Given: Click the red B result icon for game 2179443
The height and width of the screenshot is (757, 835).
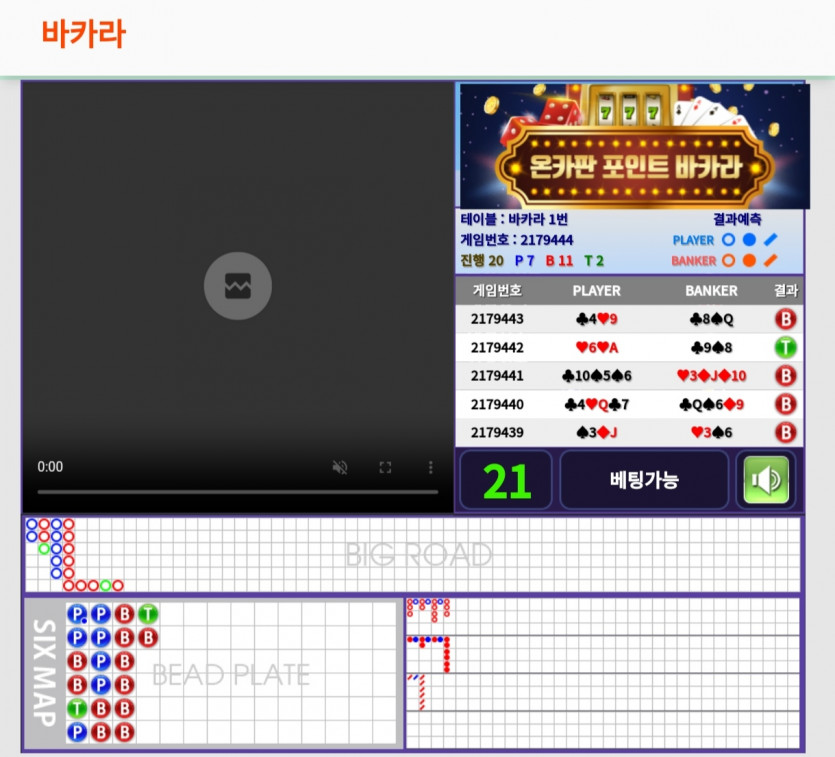Looking at the screenshot, I should [x=786, y=319].
